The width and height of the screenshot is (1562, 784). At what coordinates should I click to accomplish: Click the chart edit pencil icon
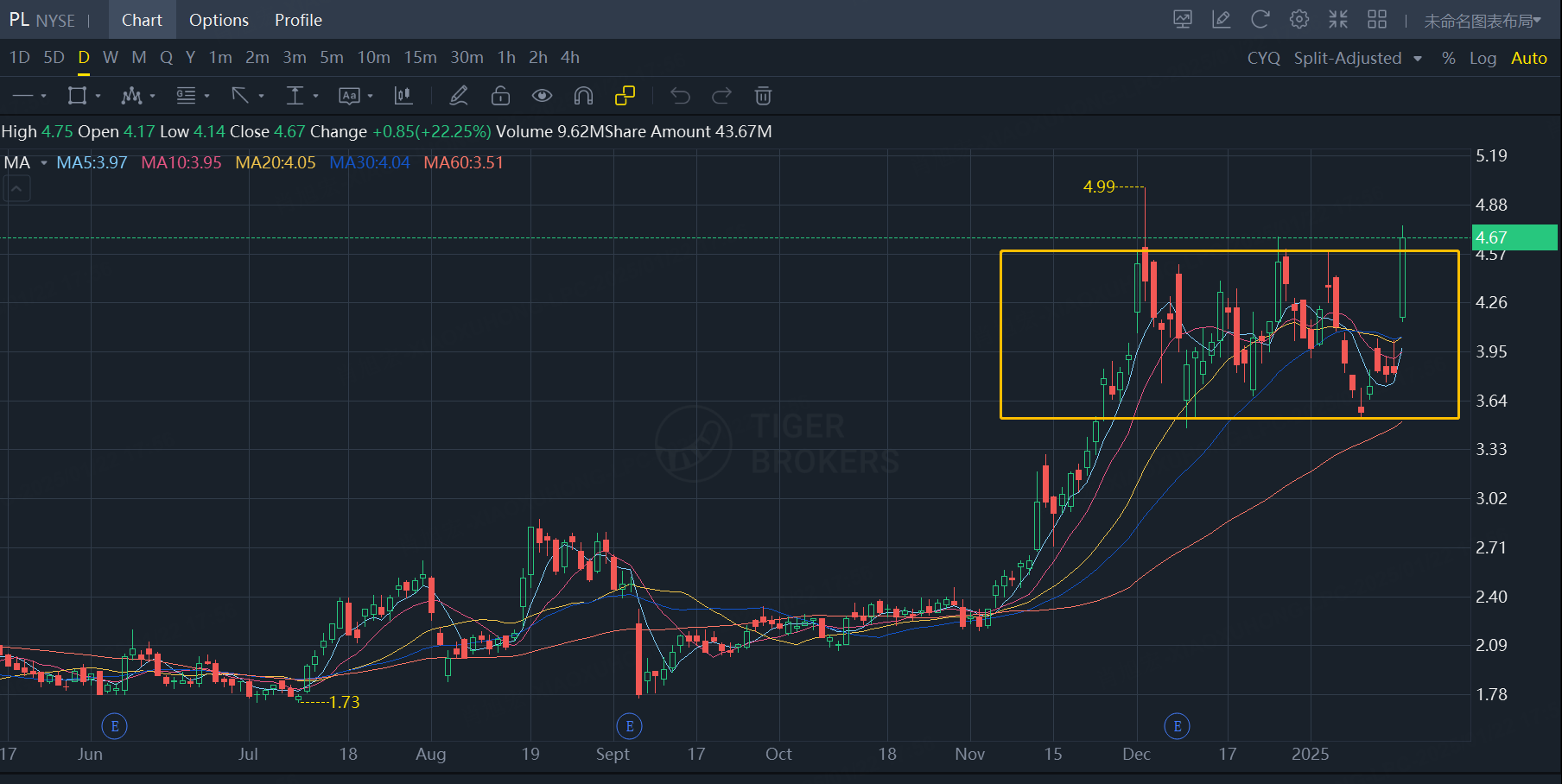point(1221,20)
